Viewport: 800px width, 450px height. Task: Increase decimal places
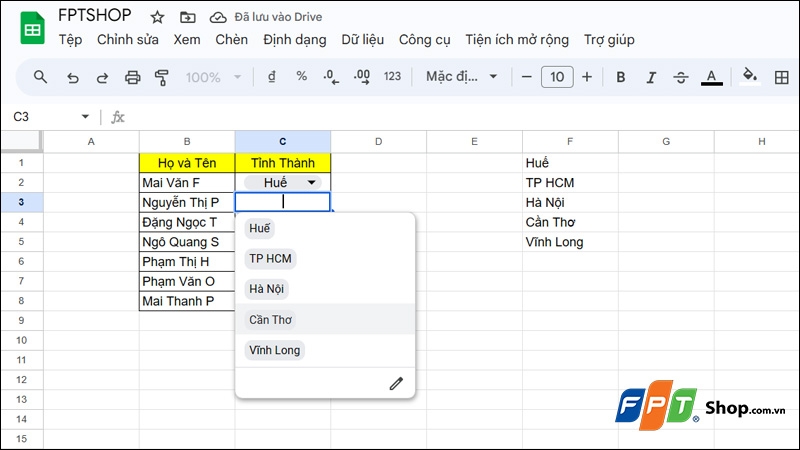pyautogui.click(x=362, y=77)
